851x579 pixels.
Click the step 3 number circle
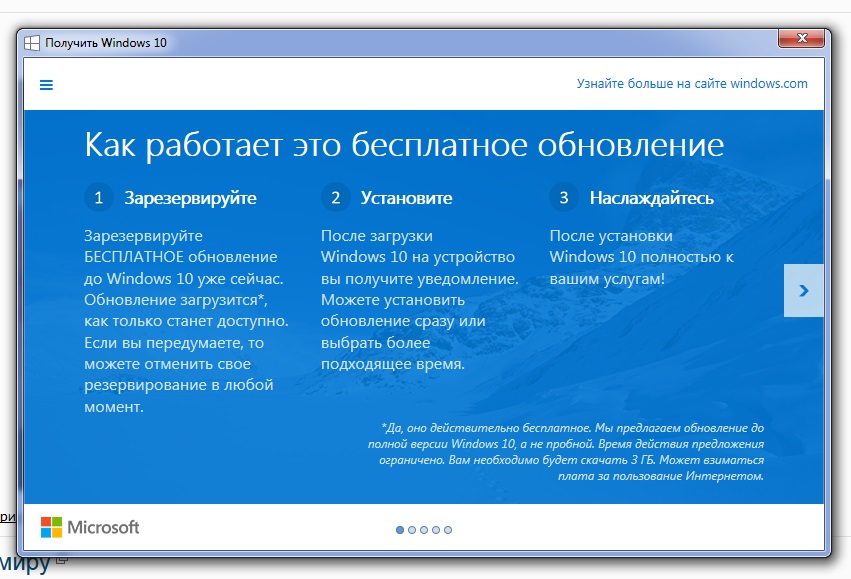[x=564, y=198]
